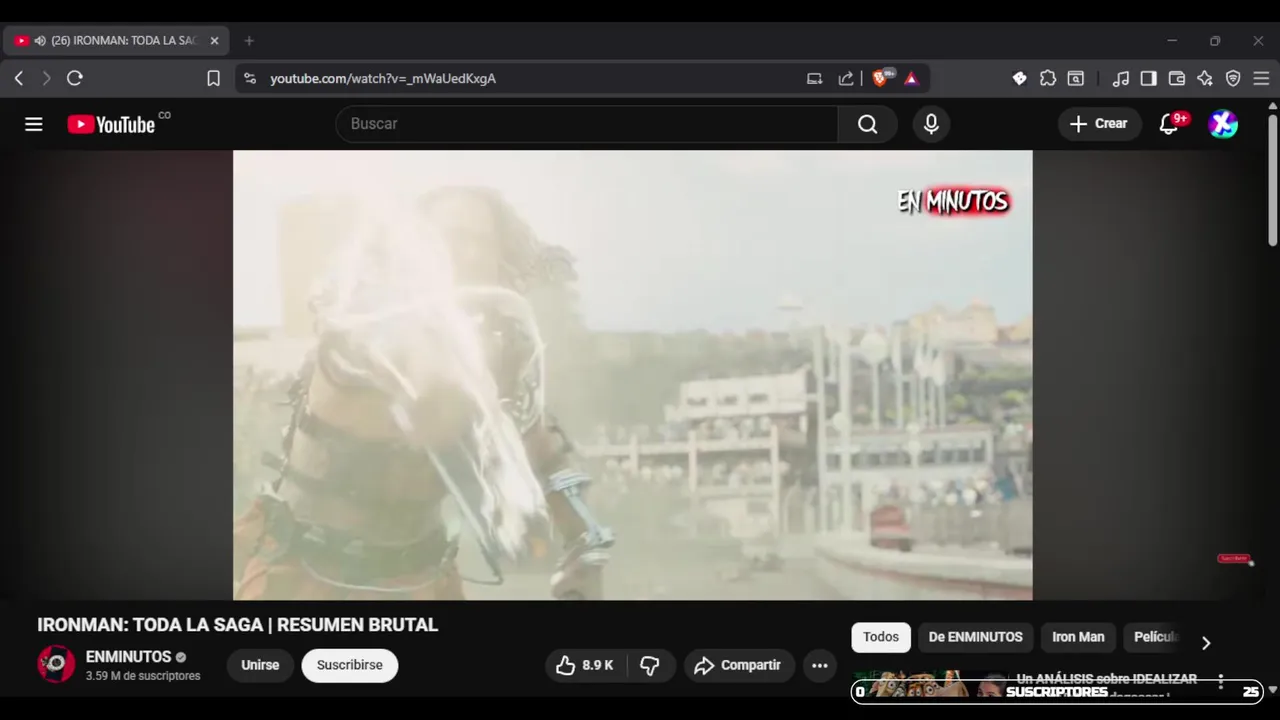This screenshot has height=720, width=1280.
Task: View site information icon in address bar
Action: pos(250,78)
